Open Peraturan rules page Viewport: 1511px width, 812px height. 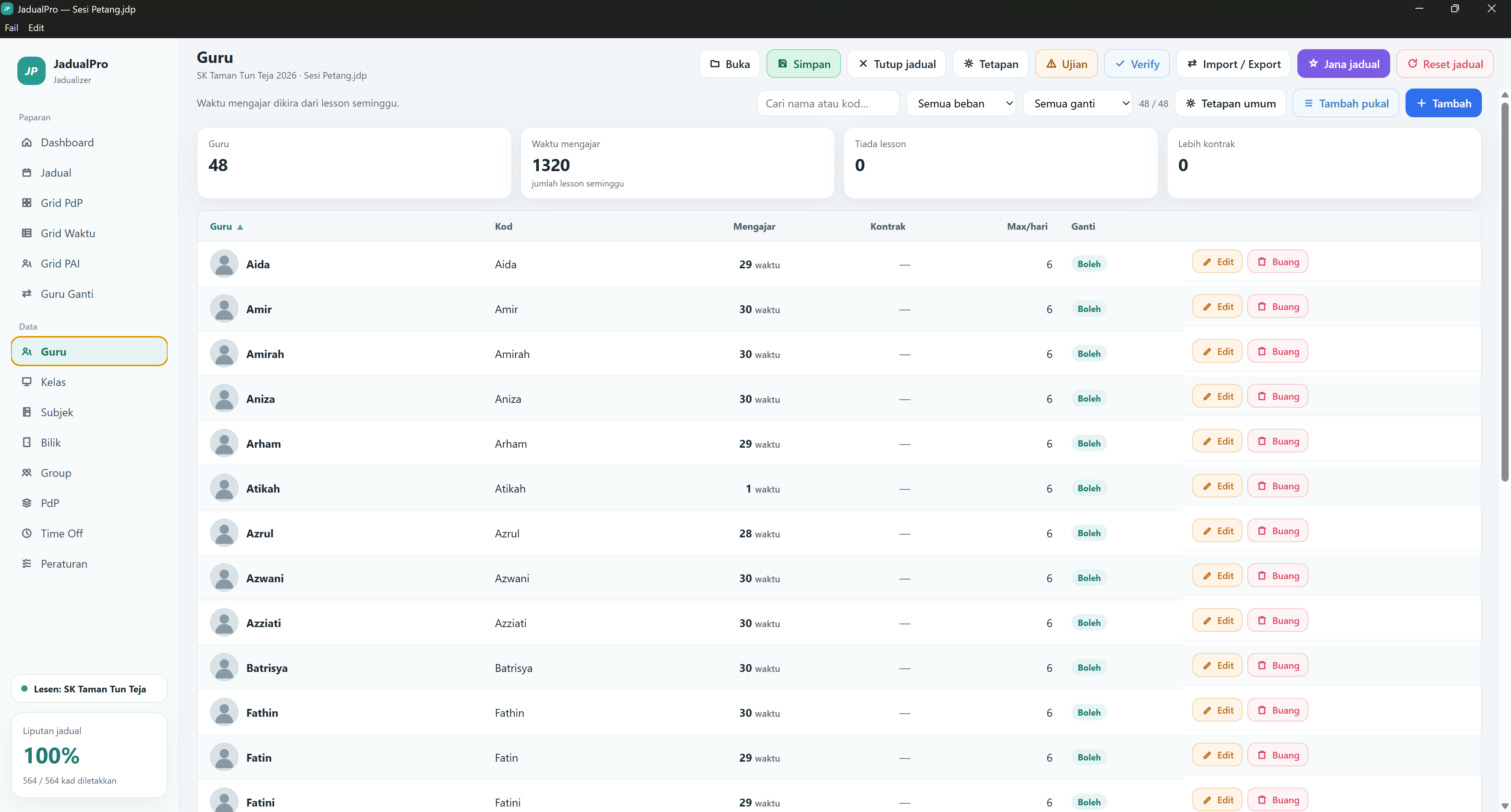click(x=89, y=564)
